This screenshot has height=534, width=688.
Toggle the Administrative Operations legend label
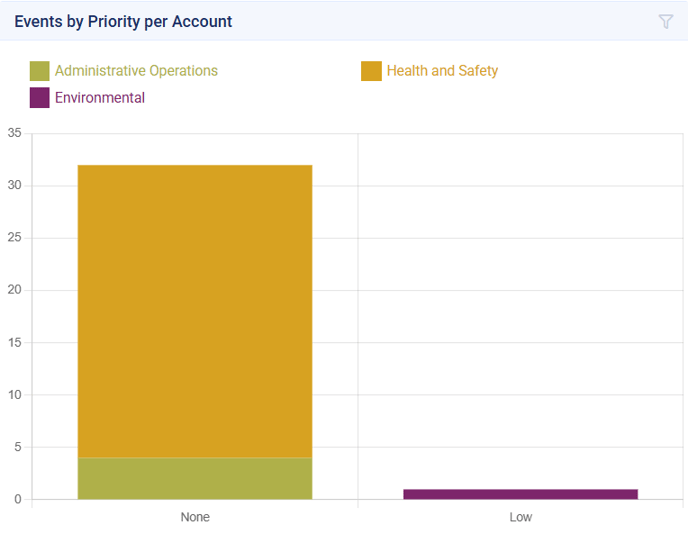pyautogui.click(x=136, y=71)
